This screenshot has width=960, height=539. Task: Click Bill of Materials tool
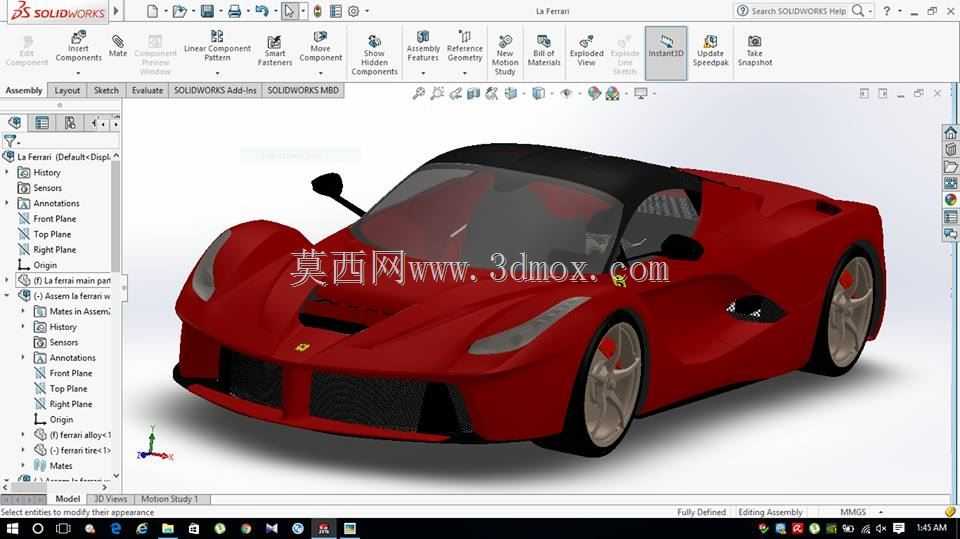coord(544,50)
